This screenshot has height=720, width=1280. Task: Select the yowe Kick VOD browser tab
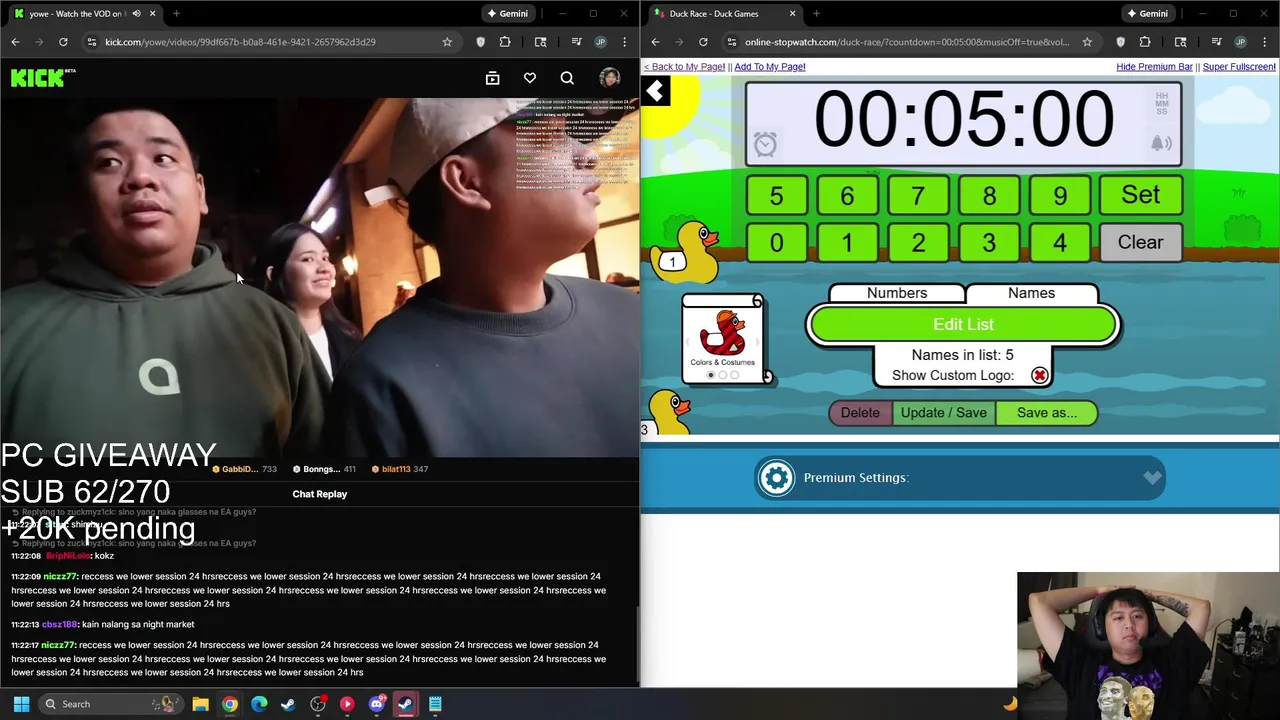[82, 14]
